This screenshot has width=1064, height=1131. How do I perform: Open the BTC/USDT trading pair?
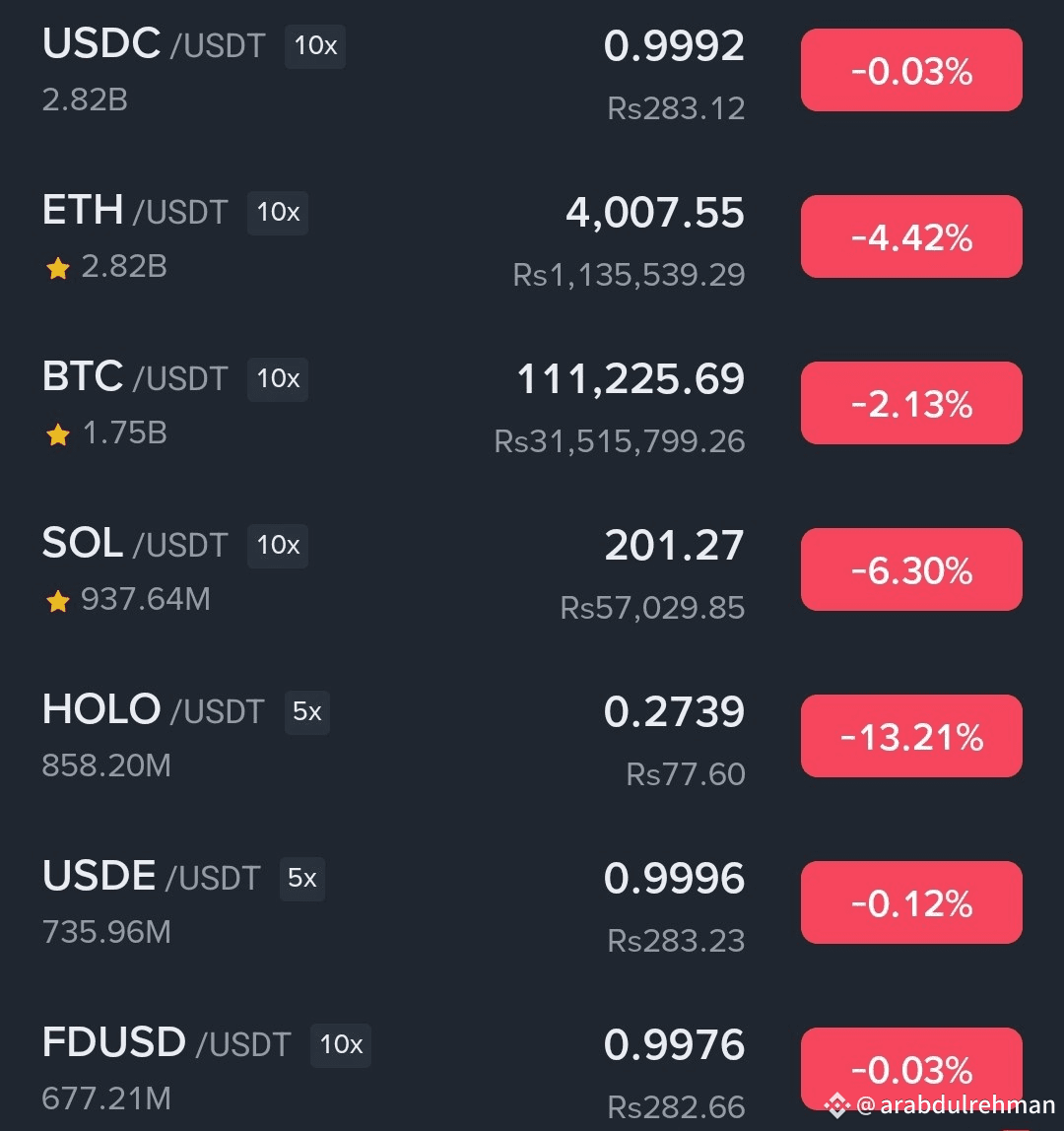(135, 377)
